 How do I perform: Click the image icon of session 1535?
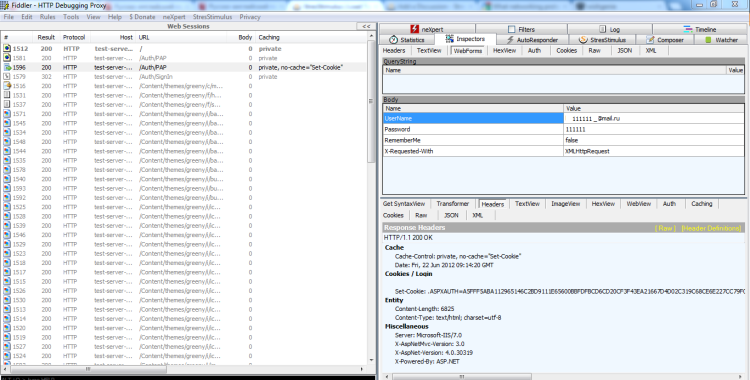click(x=7, y=160)
